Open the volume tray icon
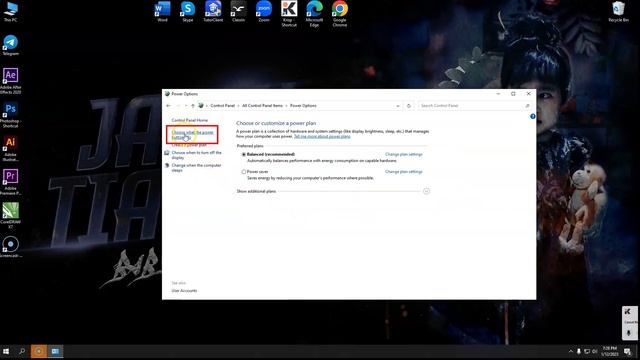The image size is (640, 360). coord(595,351)
